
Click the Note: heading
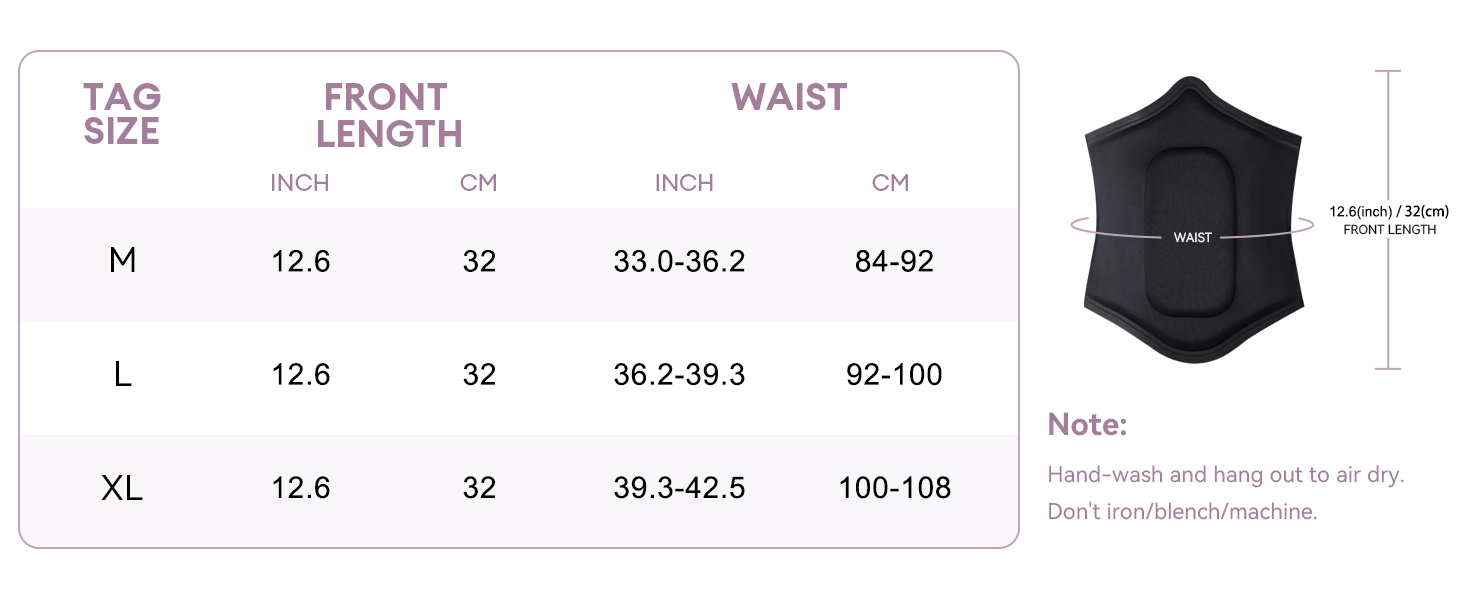point(1087,425)
